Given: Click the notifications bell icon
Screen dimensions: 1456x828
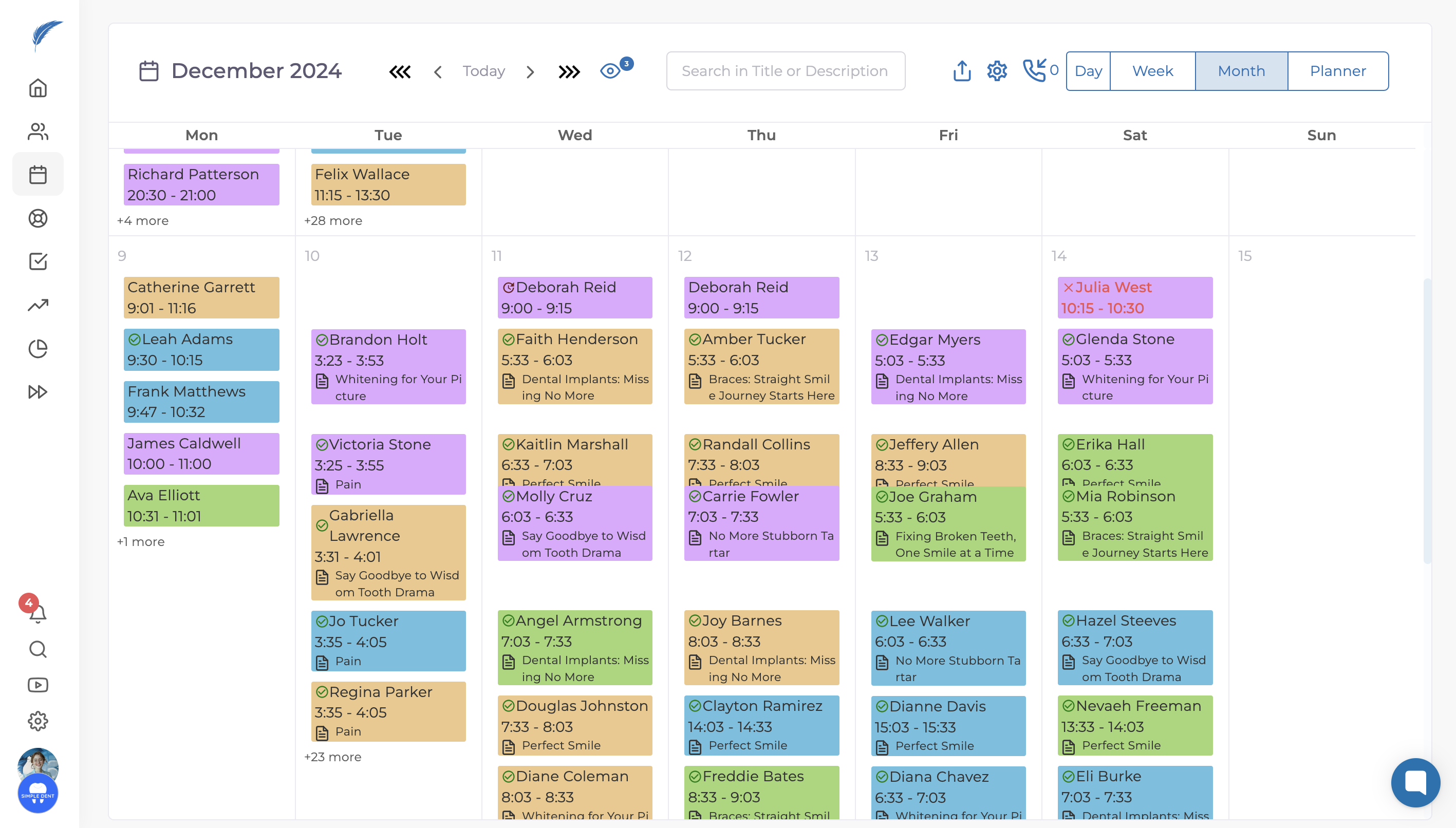Looking at the screenshot, I should tap(38, 614).
